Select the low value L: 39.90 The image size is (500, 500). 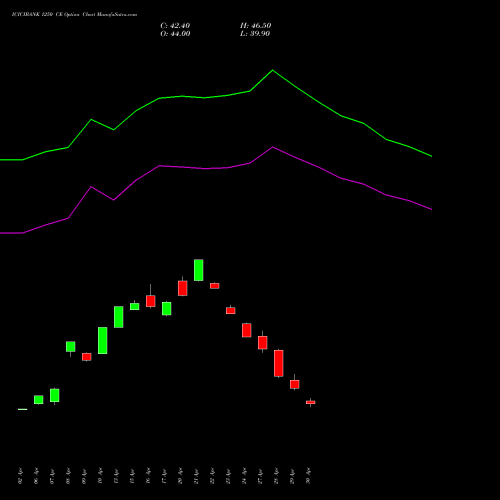(x=255, y=34)
